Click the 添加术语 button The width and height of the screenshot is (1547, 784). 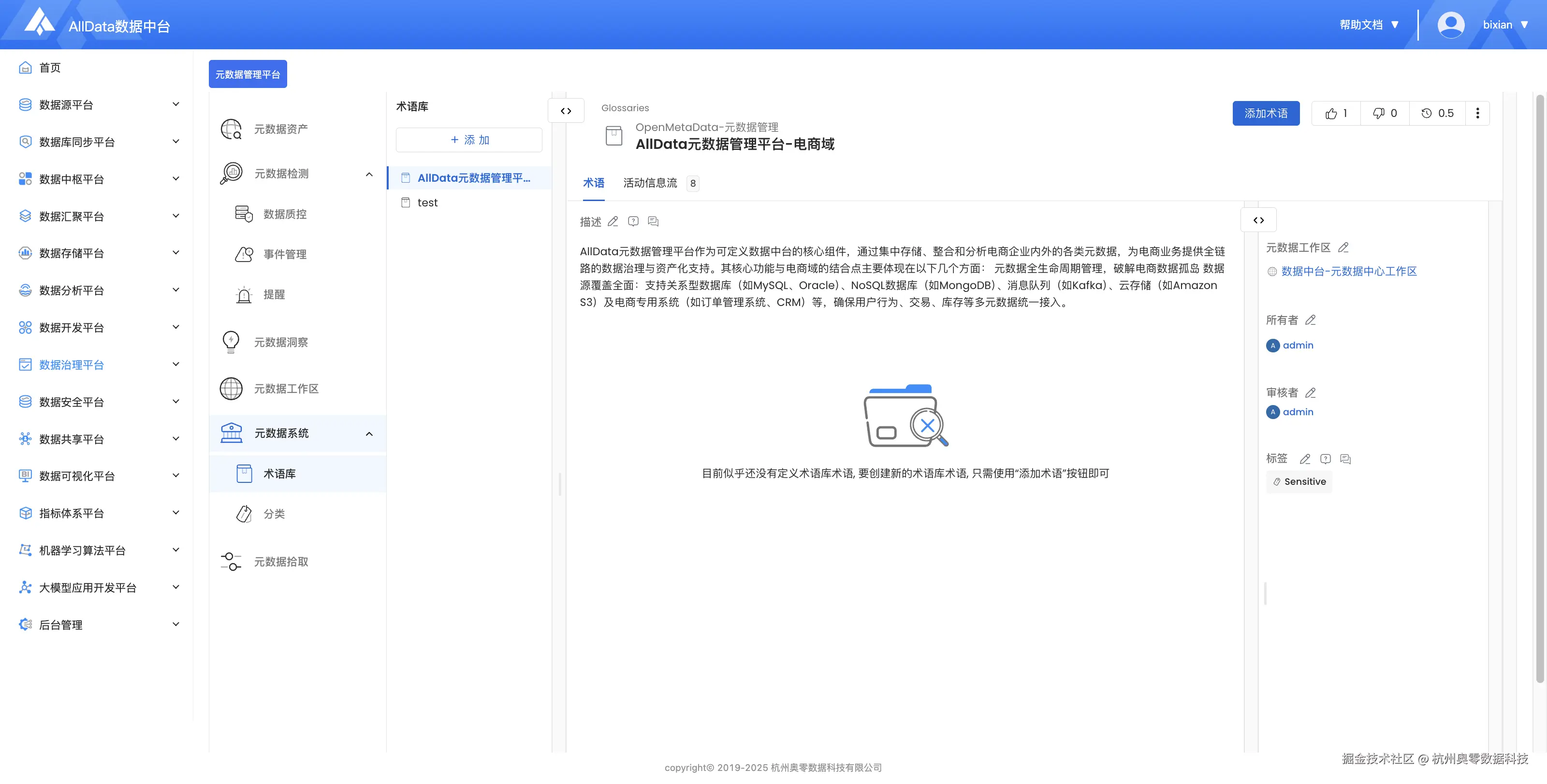pos(1265,114)
